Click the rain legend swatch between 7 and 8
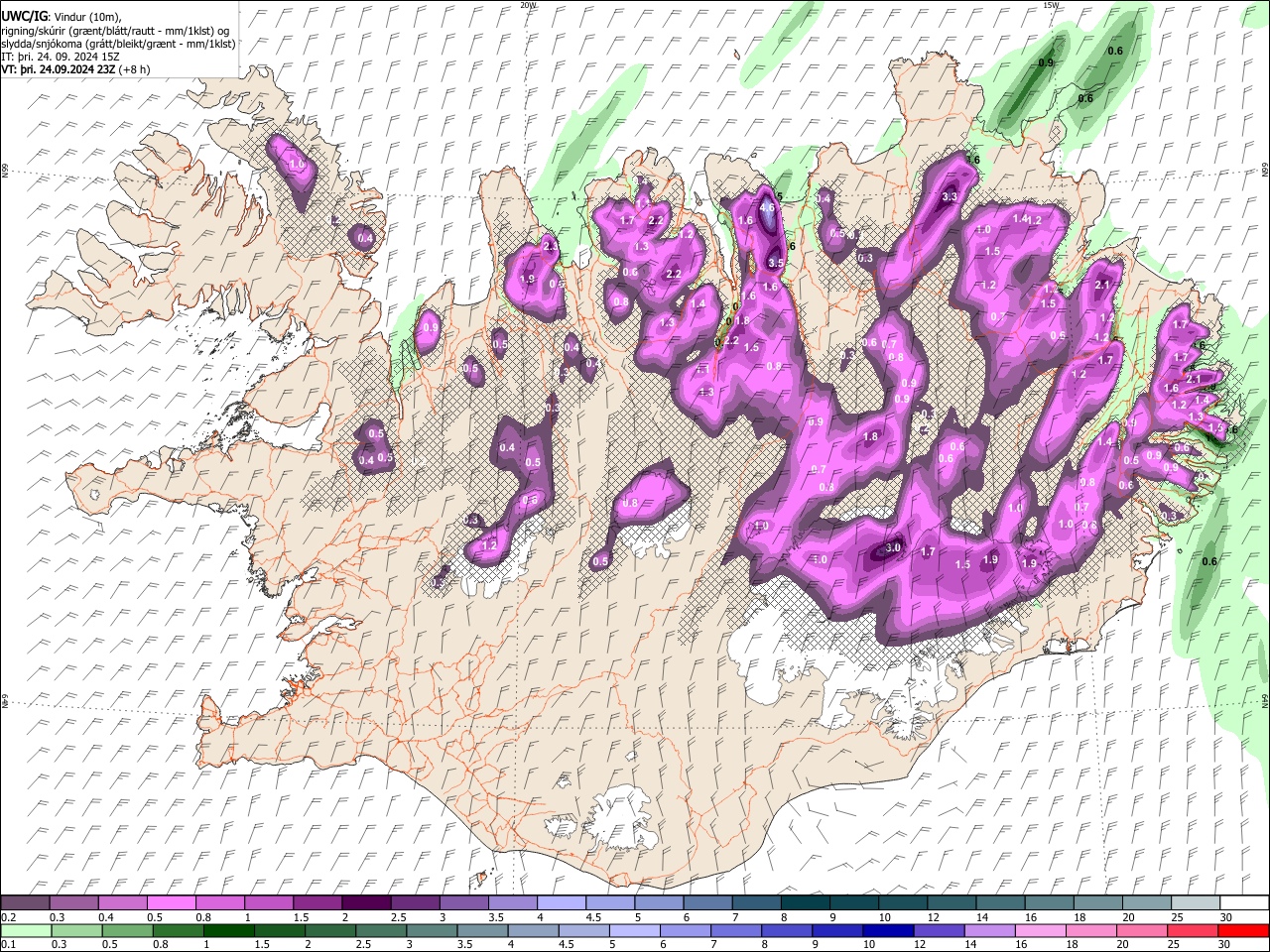The image size is (1270, 952). 736,930
